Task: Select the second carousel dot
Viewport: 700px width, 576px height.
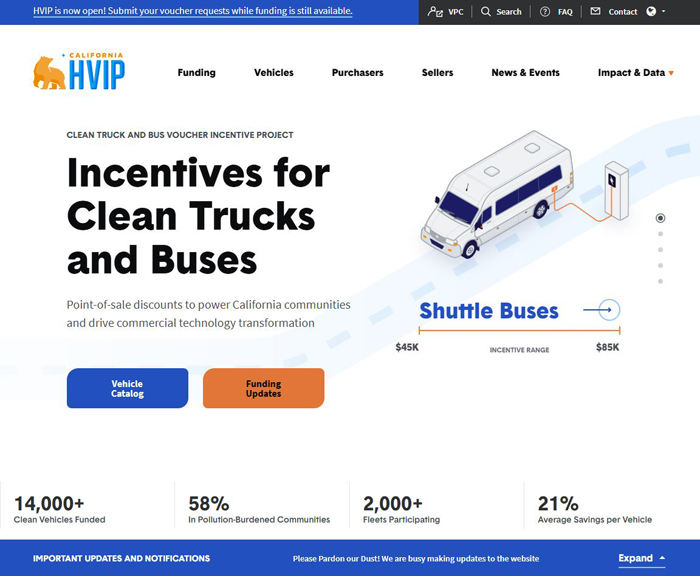Action: tap(660, 234)
